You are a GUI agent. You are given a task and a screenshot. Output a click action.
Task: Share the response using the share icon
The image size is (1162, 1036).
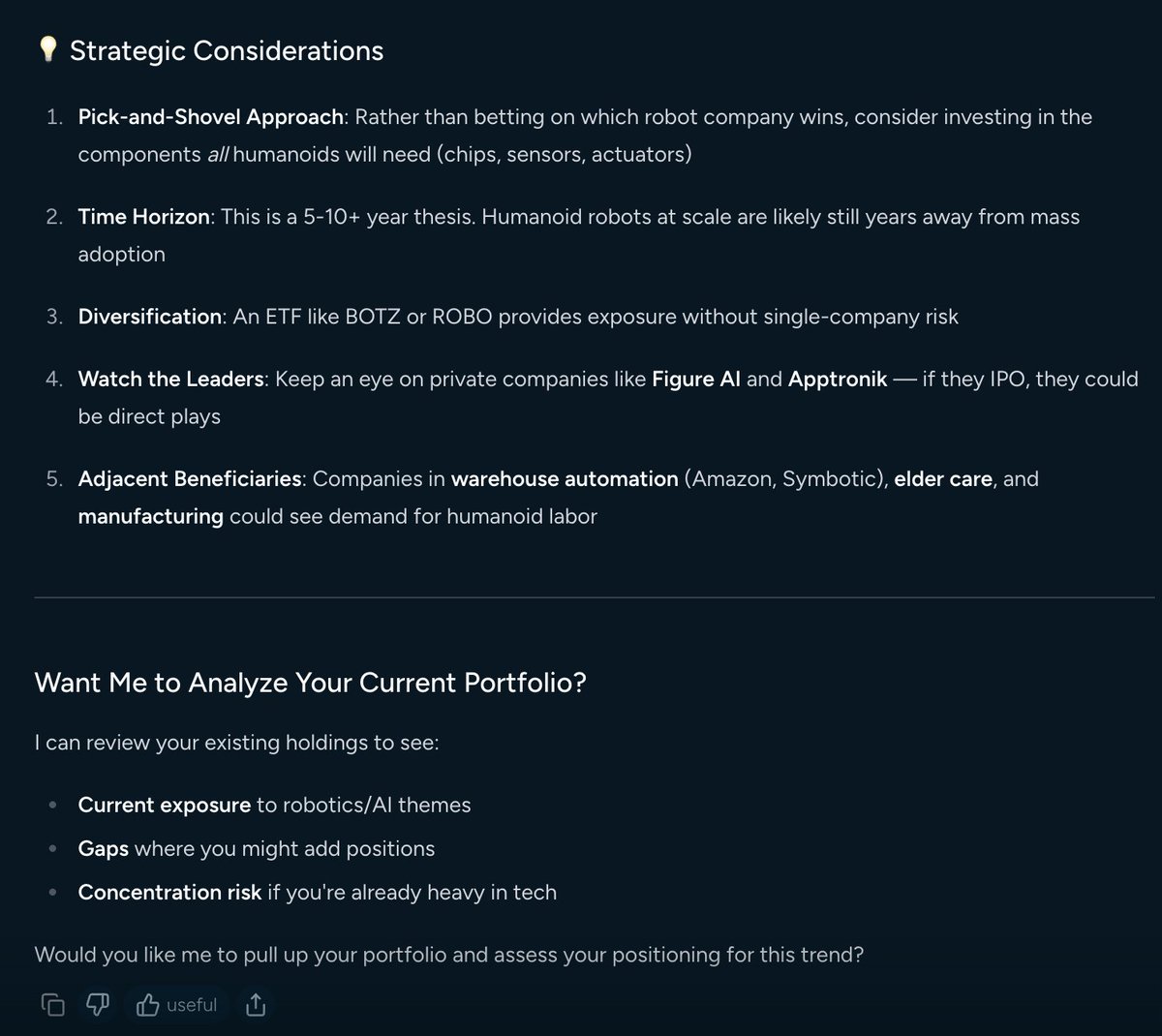point(256,1005)
